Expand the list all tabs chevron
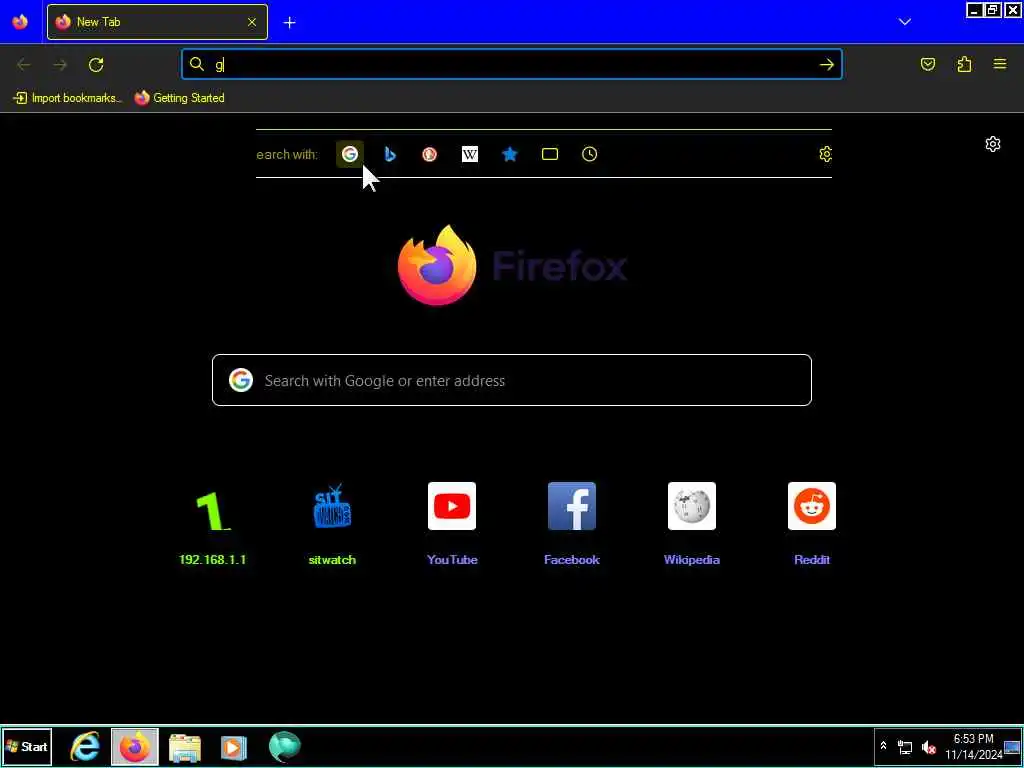Screen dimensions: 1024x768 (x=904, y=22)
